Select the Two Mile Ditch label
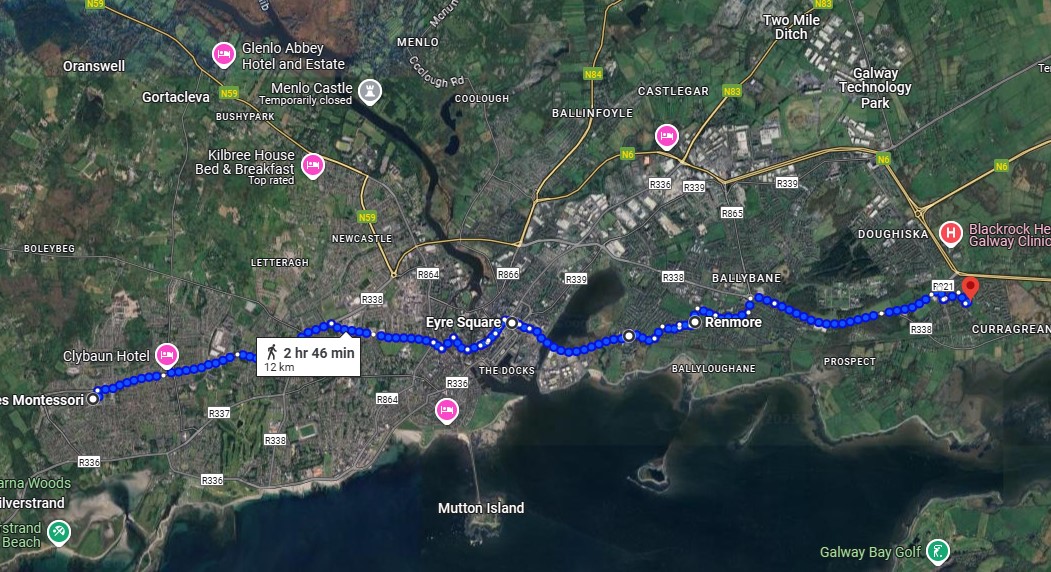The image size is (1051, 572). coord(791,27)
